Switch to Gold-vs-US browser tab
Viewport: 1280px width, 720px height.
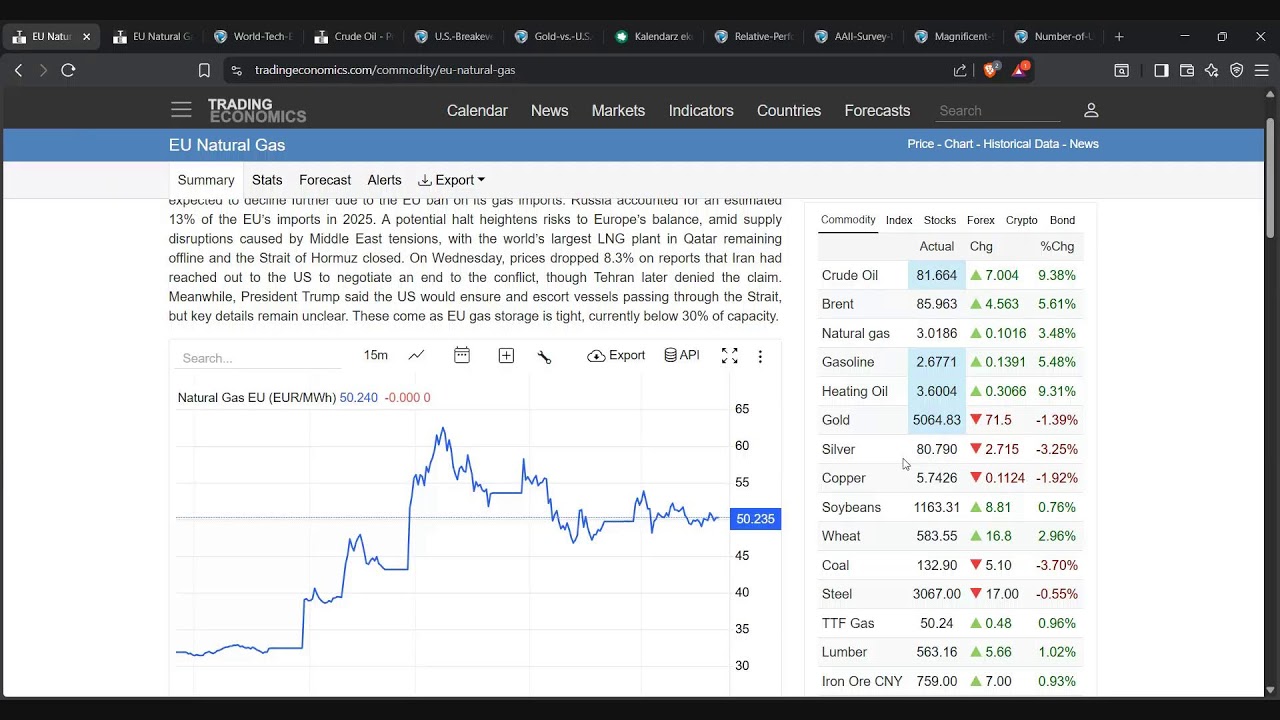553,36
